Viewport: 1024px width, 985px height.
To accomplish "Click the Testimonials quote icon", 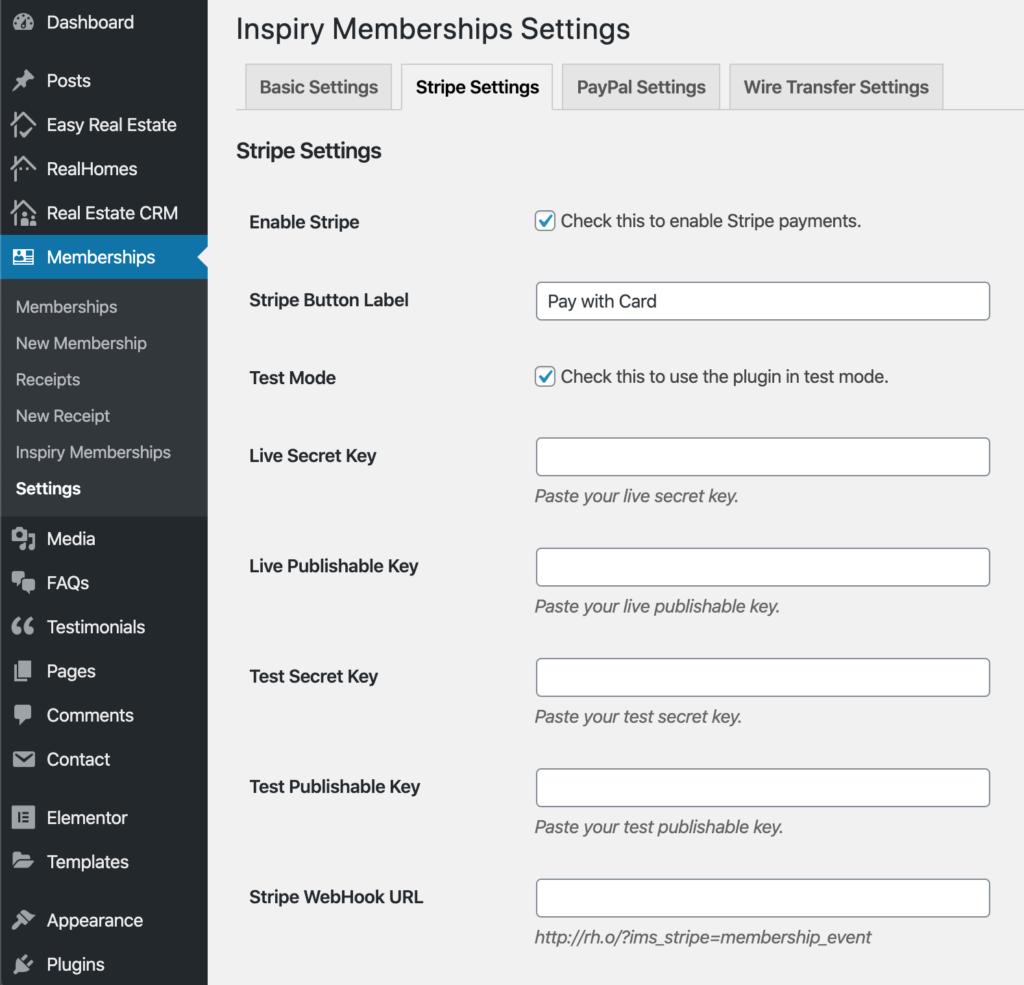I will 24,627.
